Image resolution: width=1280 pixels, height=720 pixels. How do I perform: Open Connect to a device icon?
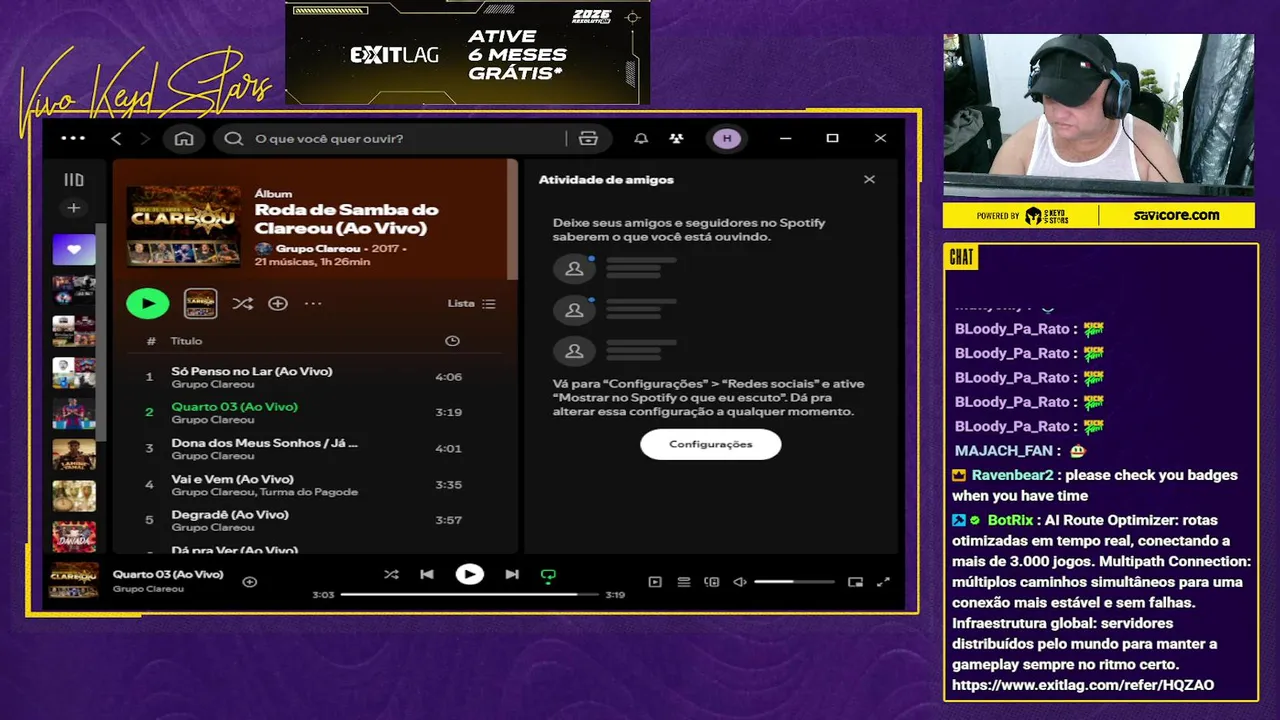pos(712,581)
